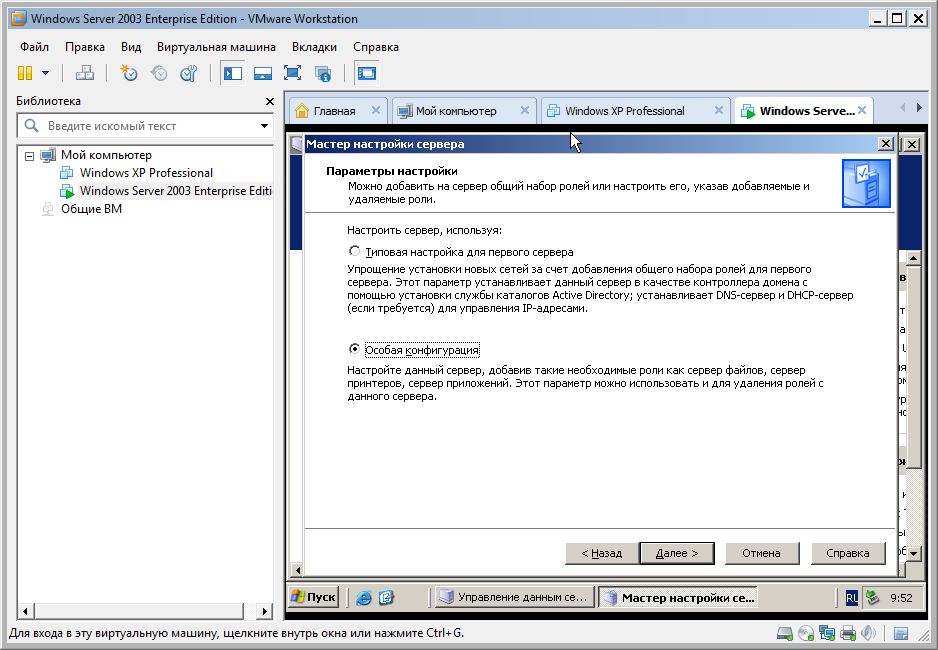Launch Internet Explorer from quick launch
This screenshot has width=938, height=650.
click(364, 597)
